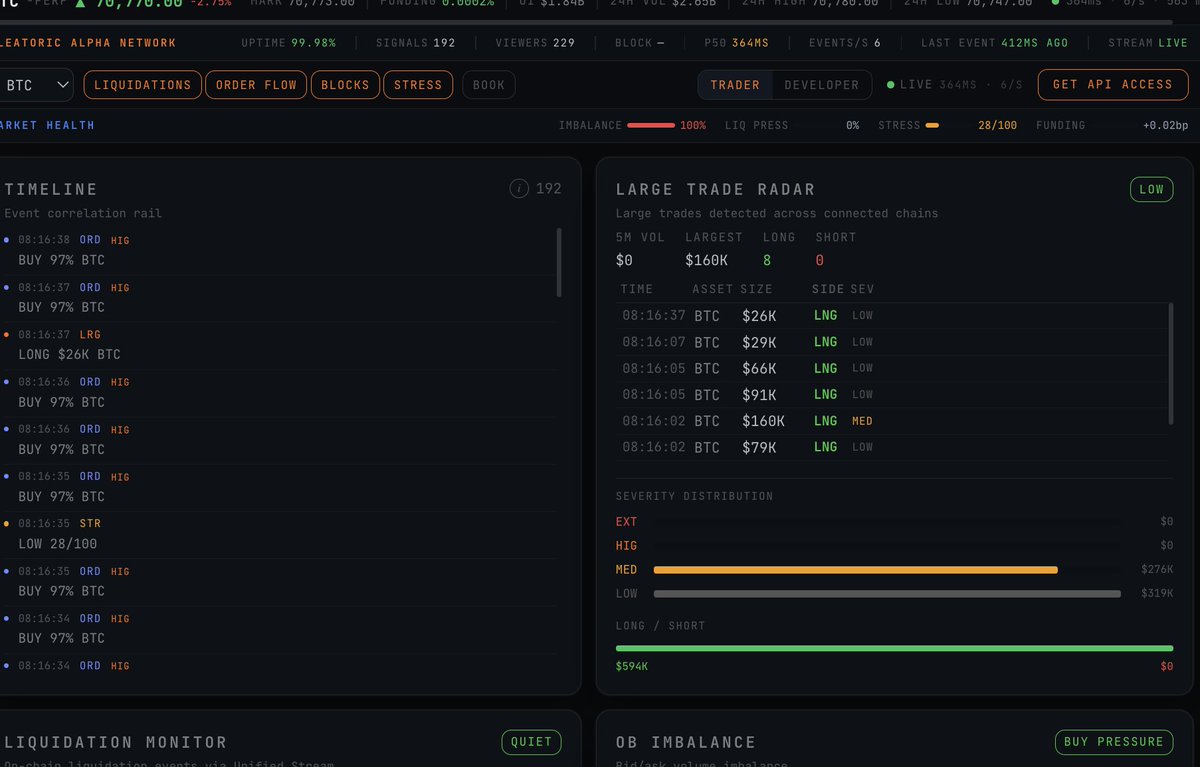Click the SIDE column header
This screenshot has height=767, width=1200.
coord(829,289)
